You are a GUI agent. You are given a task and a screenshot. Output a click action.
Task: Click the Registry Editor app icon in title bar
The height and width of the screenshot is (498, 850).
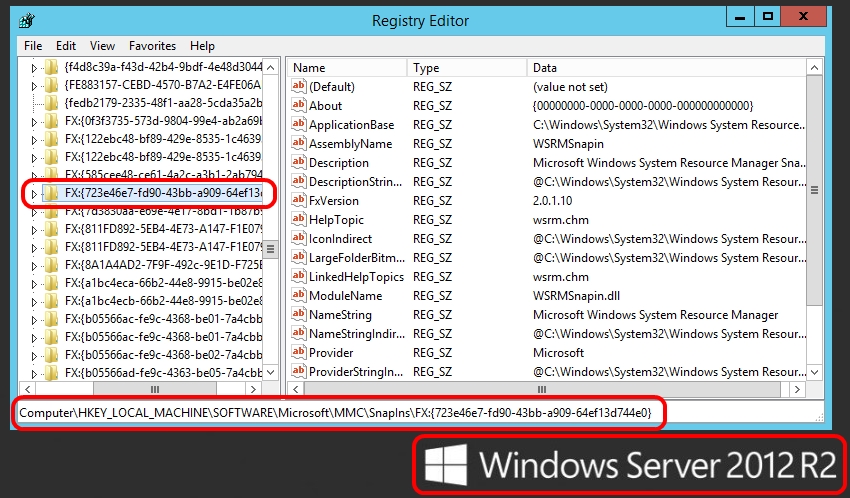(26, 21)
